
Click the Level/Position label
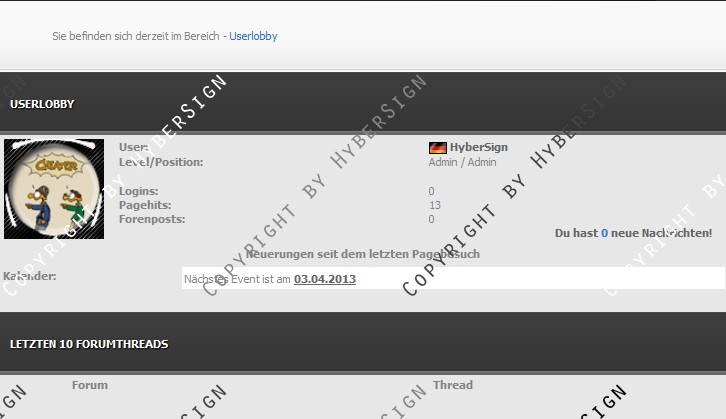pos(160,162)
